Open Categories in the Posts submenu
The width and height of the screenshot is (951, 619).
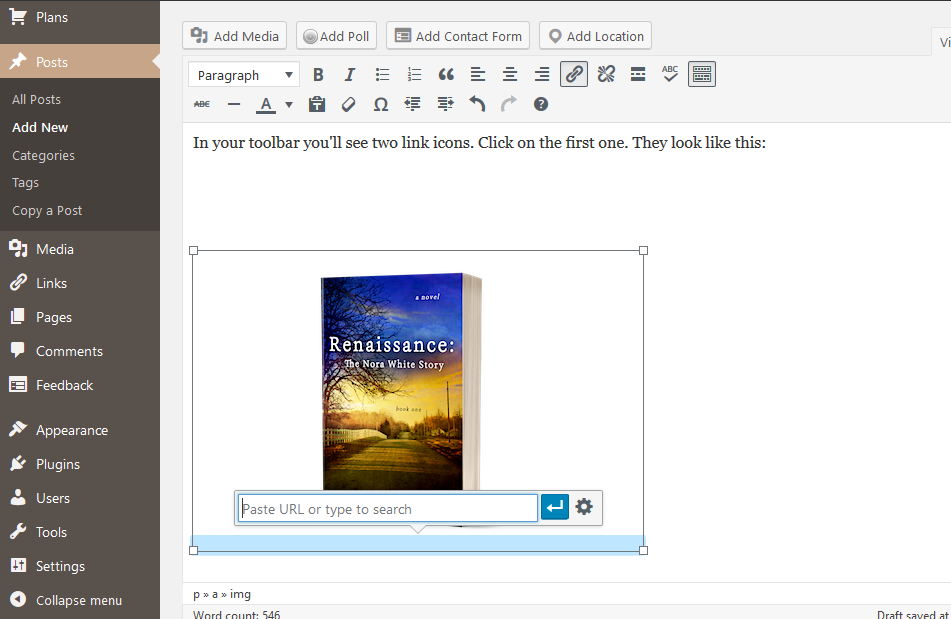point(43,155)
